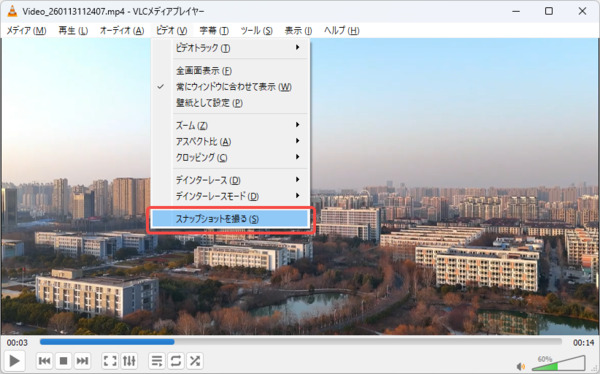Image resolution: width=600 pixels, height=374 pixels.
Task: Seek in the blue playback progress bar
Action: click(x=301, y=342)
